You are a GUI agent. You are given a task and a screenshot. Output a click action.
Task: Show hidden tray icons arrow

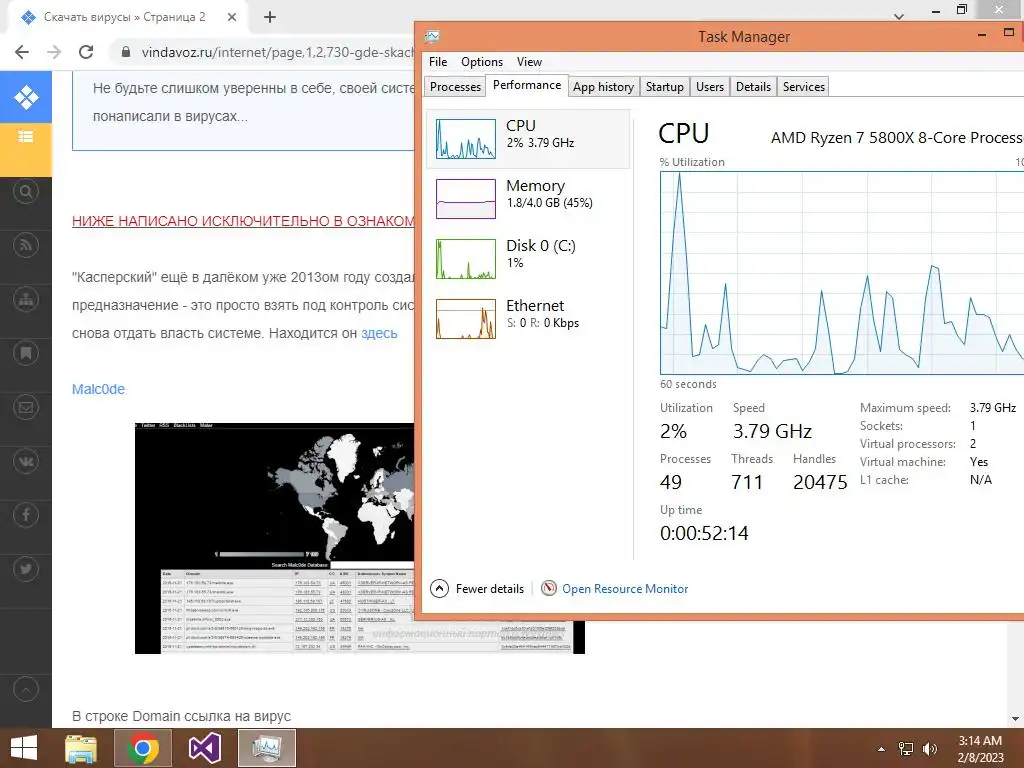(x=882, y=749)
